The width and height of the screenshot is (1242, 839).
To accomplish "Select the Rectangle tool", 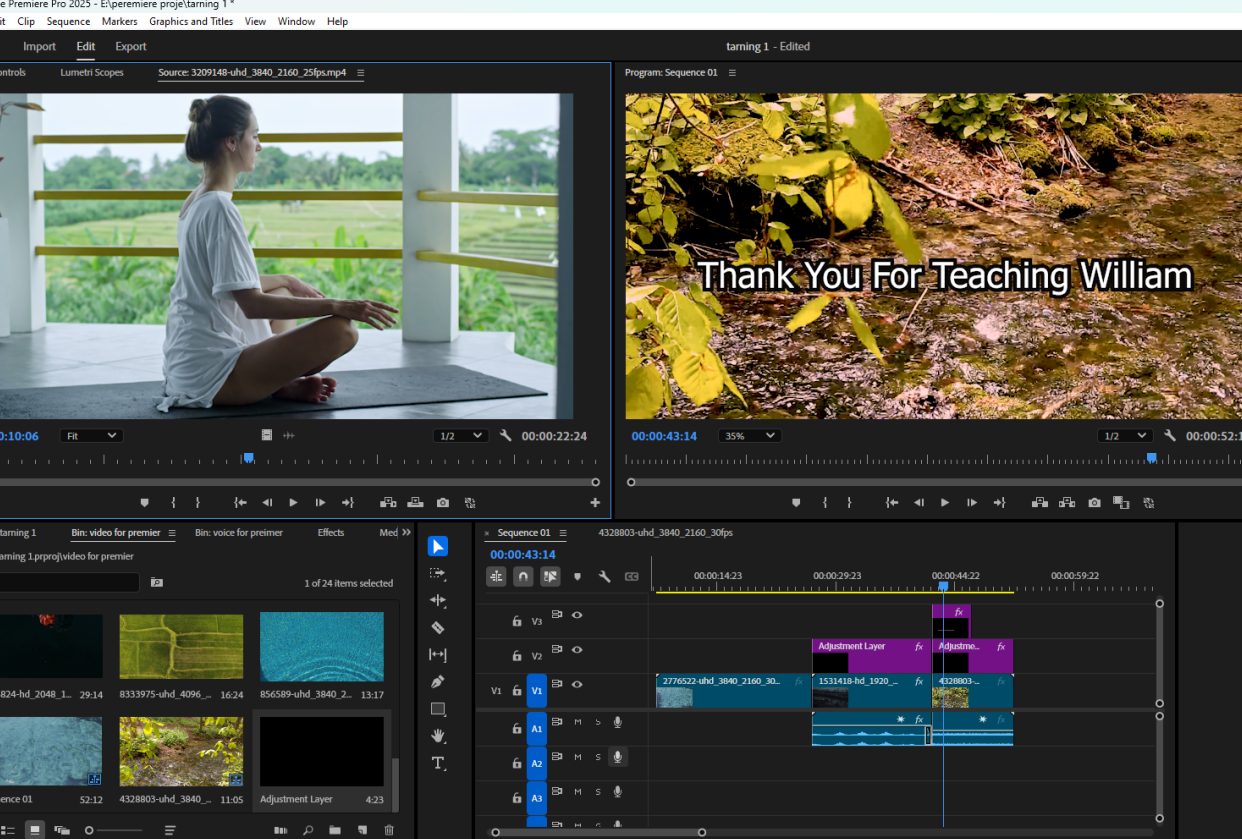I will pyautogui.click(x=438, y=709).
